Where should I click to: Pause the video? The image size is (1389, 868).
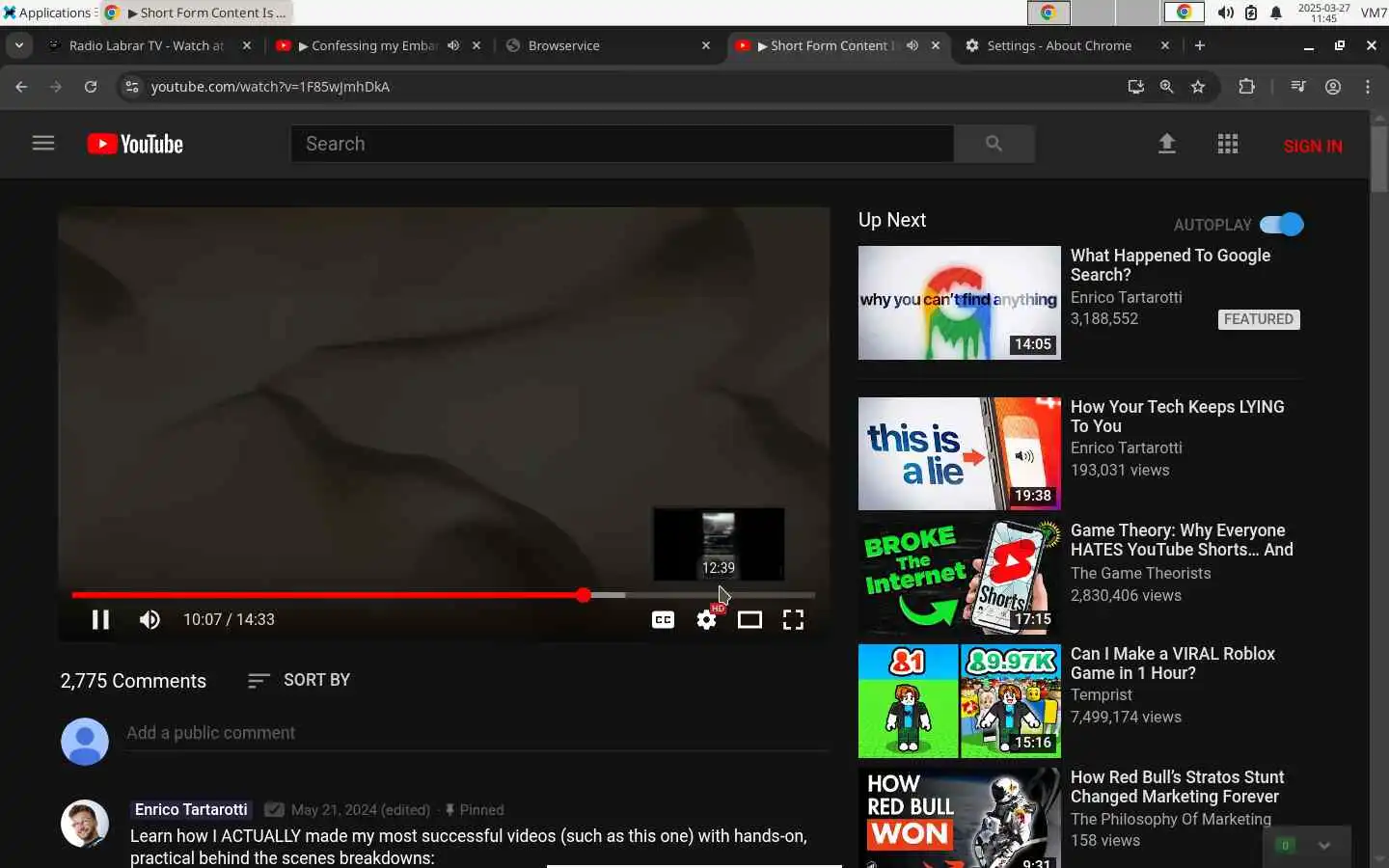[x=100, y=619]
